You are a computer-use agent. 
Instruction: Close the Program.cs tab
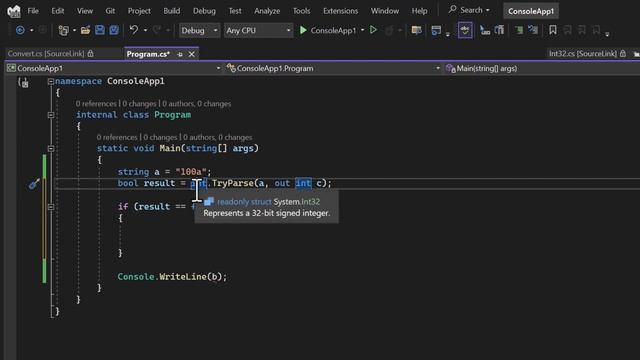[191, 54]
